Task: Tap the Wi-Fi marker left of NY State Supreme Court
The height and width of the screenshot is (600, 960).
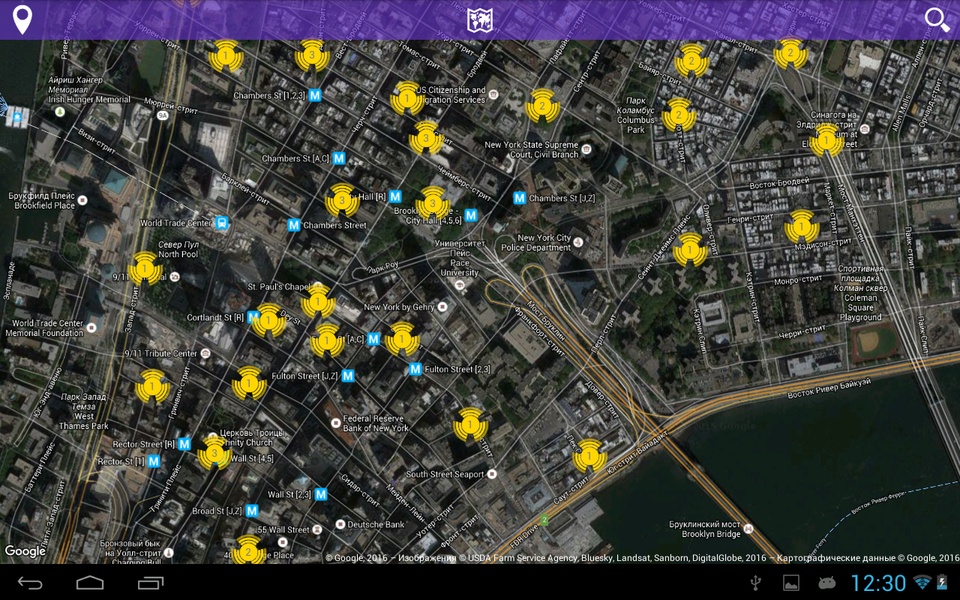Action: coord(542,106)
